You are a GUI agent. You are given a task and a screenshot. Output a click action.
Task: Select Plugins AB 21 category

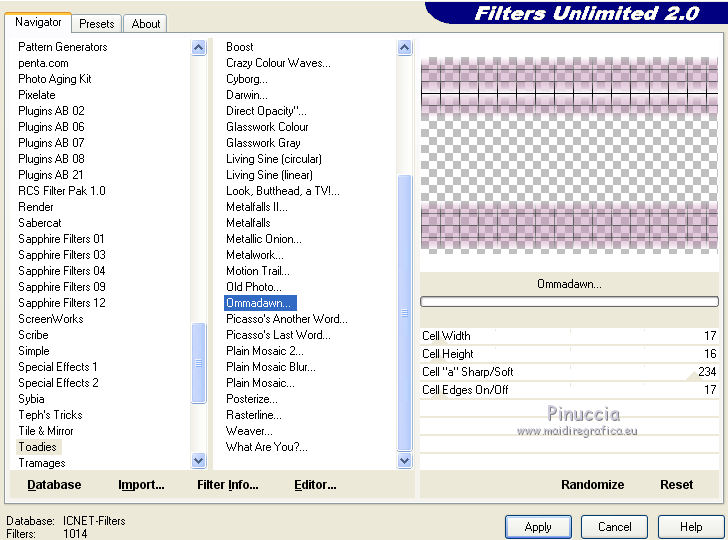click(x=51, y=175)
